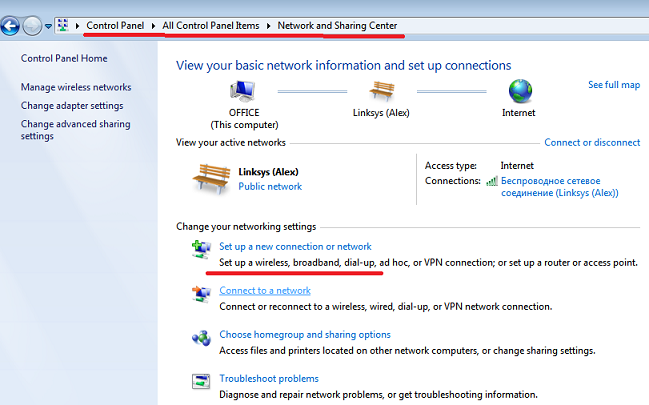This screenshot has width=649, height=405.
Task: Open Change advanced sharing settings
Action: coord(75,130)
